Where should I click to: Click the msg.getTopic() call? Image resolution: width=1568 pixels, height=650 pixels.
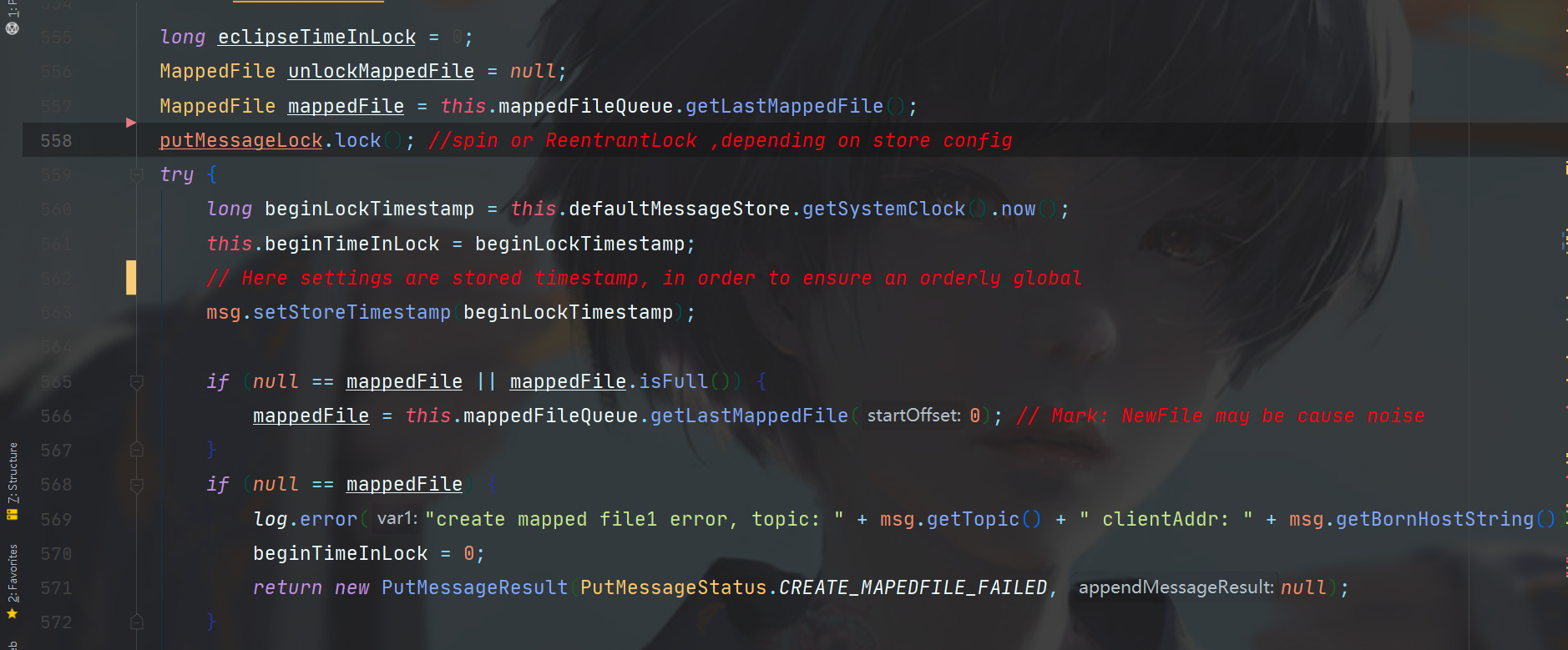point(960,519)
